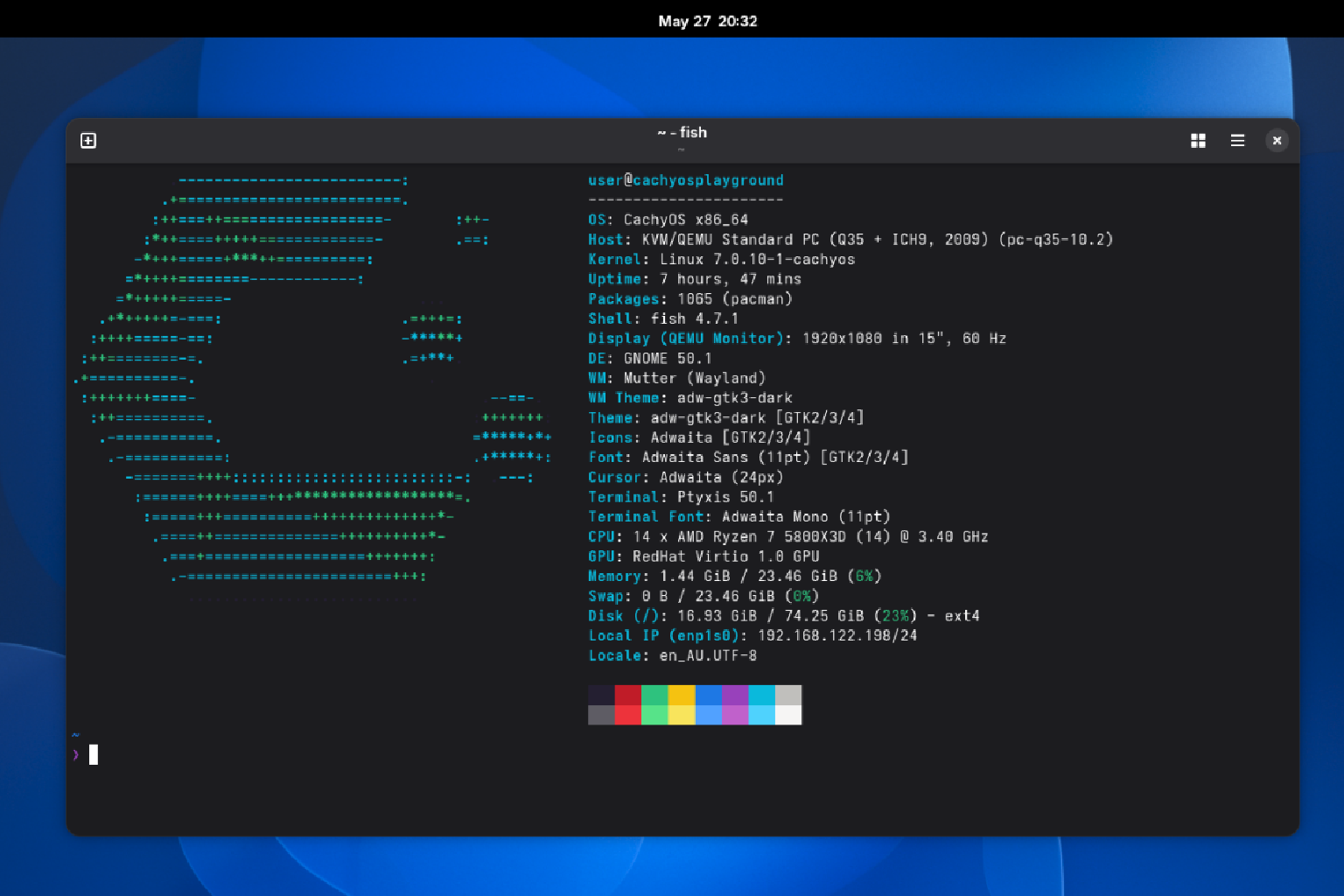Open a new terminal tab
This screenshot has height=896, width=1344.
point(88,141)
